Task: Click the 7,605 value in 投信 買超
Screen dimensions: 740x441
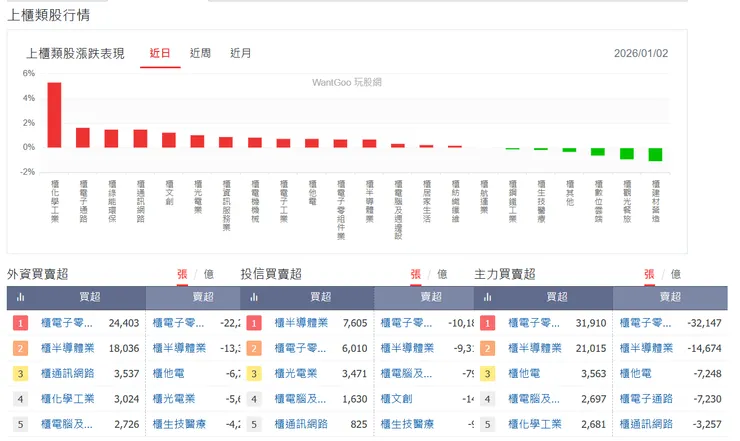Action: [355, 323]
